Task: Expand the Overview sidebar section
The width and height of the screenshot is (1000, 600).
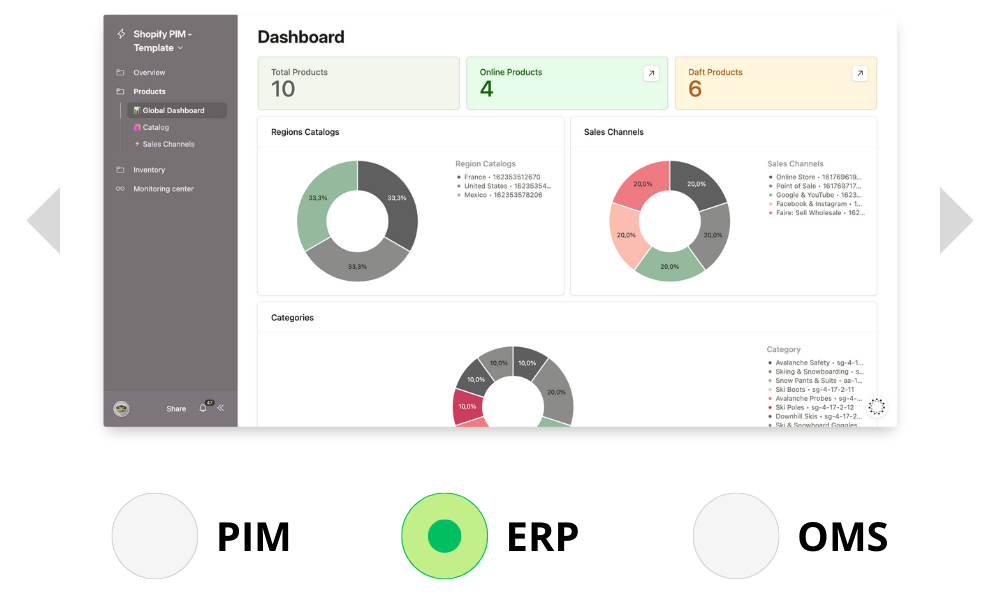Action: pos(149,73)
